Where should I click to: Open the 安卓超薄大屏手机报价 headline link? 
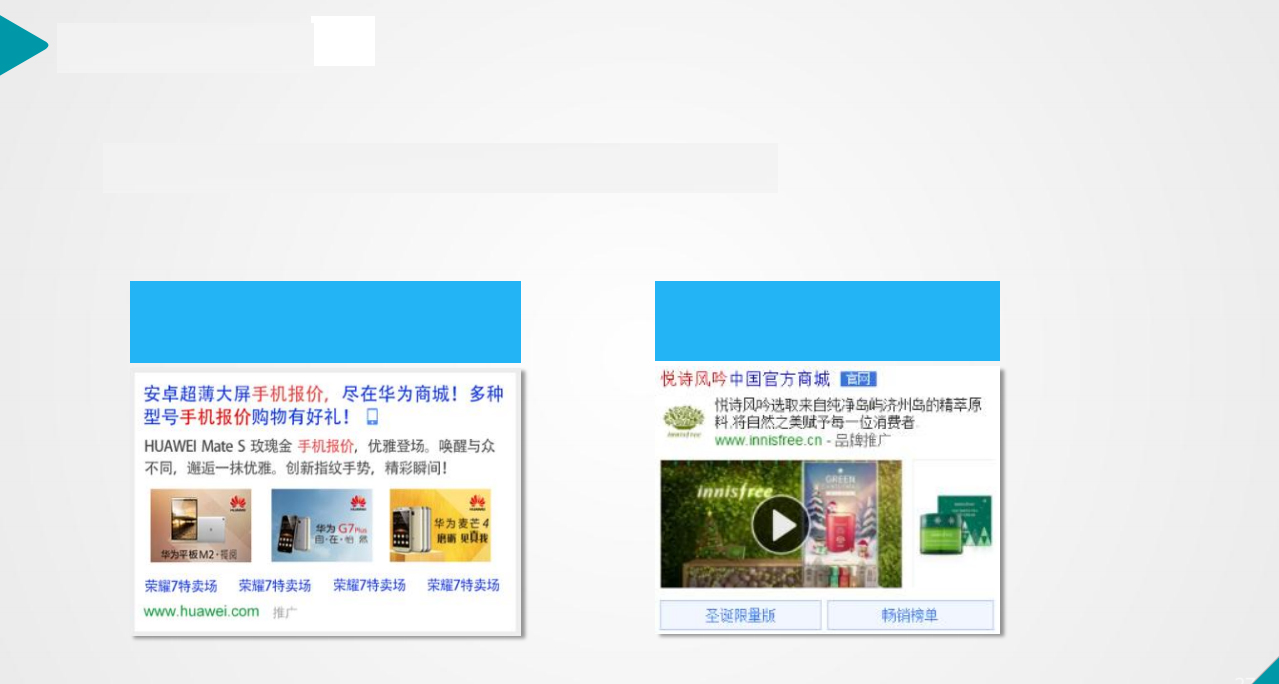[x=323, y=405]
